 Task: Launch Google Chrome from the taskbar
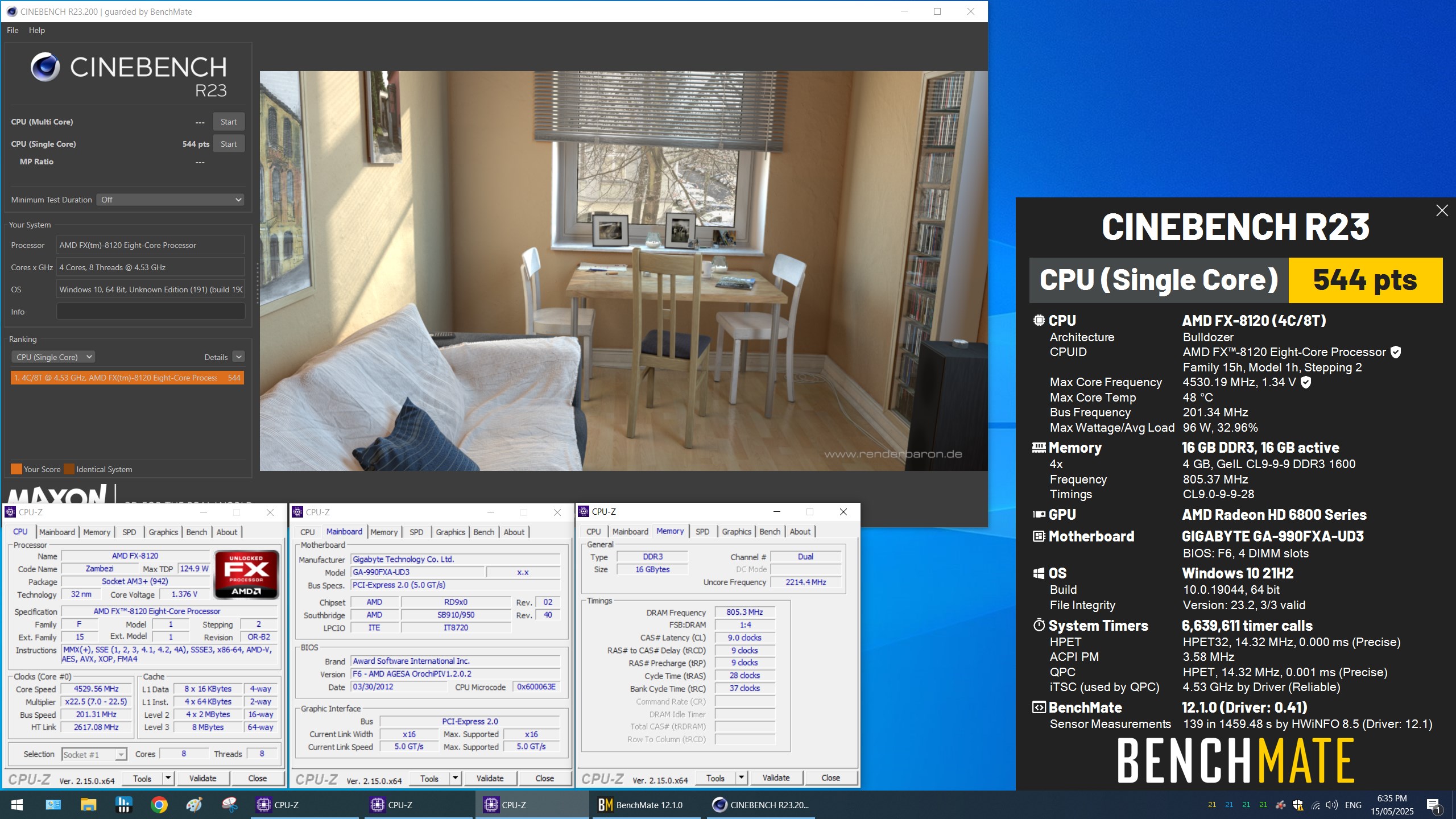click(159, 805)
